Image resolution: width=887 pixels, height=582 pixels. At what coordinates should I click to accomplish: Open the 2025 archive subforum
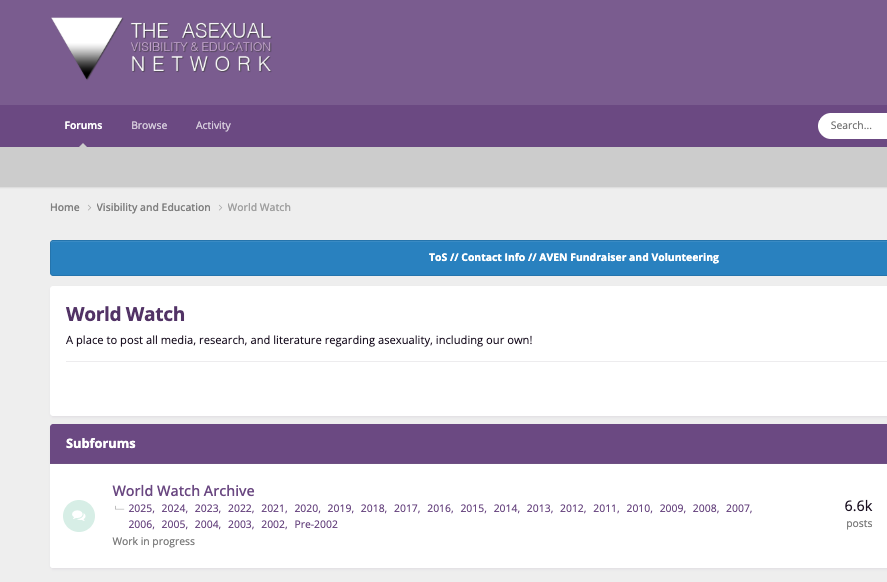click(139, 508)
